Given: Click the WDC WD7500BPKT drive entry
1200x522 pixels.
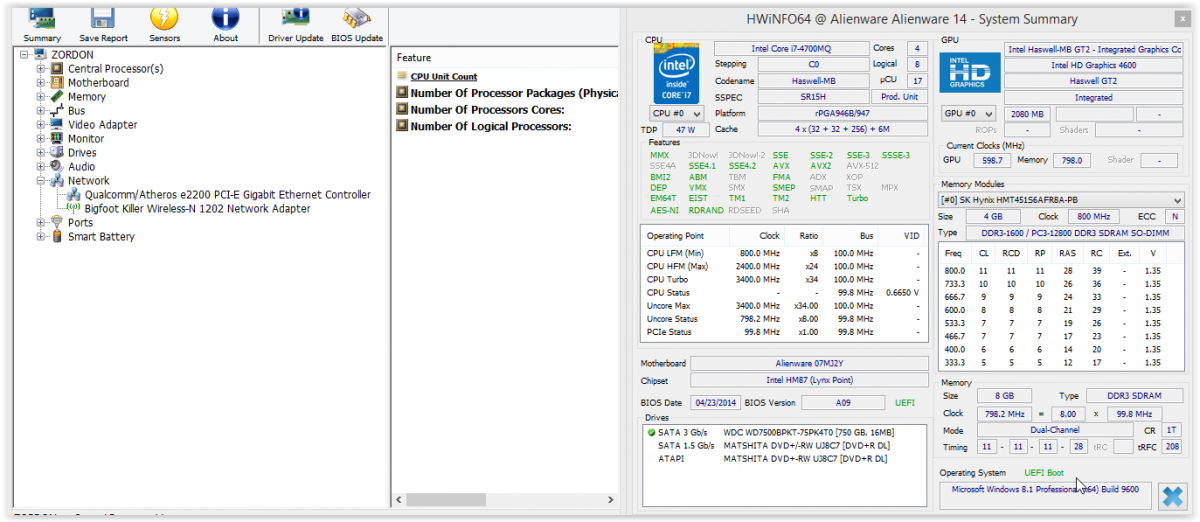Looking at the screenshot, I should click(807, 433).
